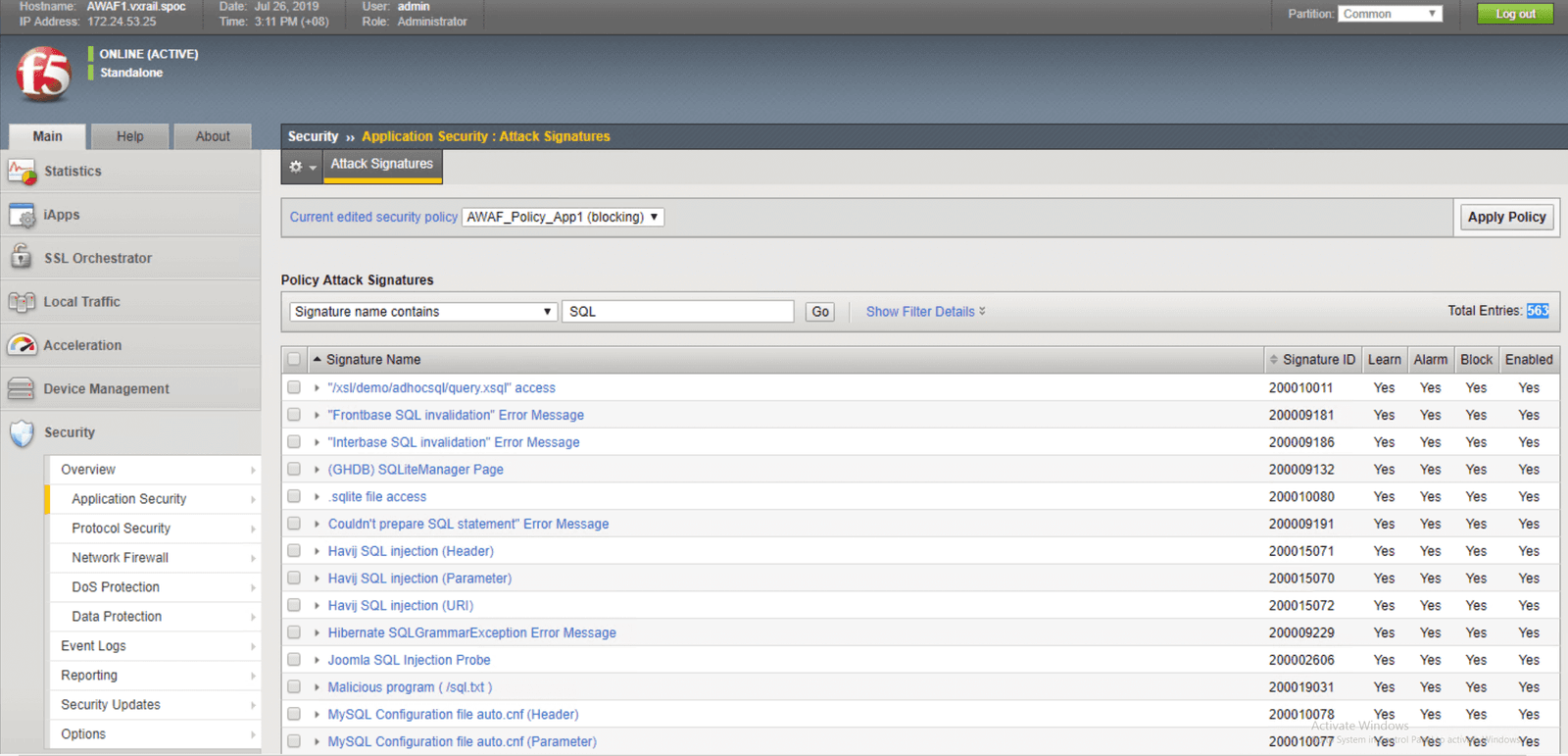Screen dimensions: 1568x756
Task: Open Network Firewall menu item
Action: tap(120, 558)
